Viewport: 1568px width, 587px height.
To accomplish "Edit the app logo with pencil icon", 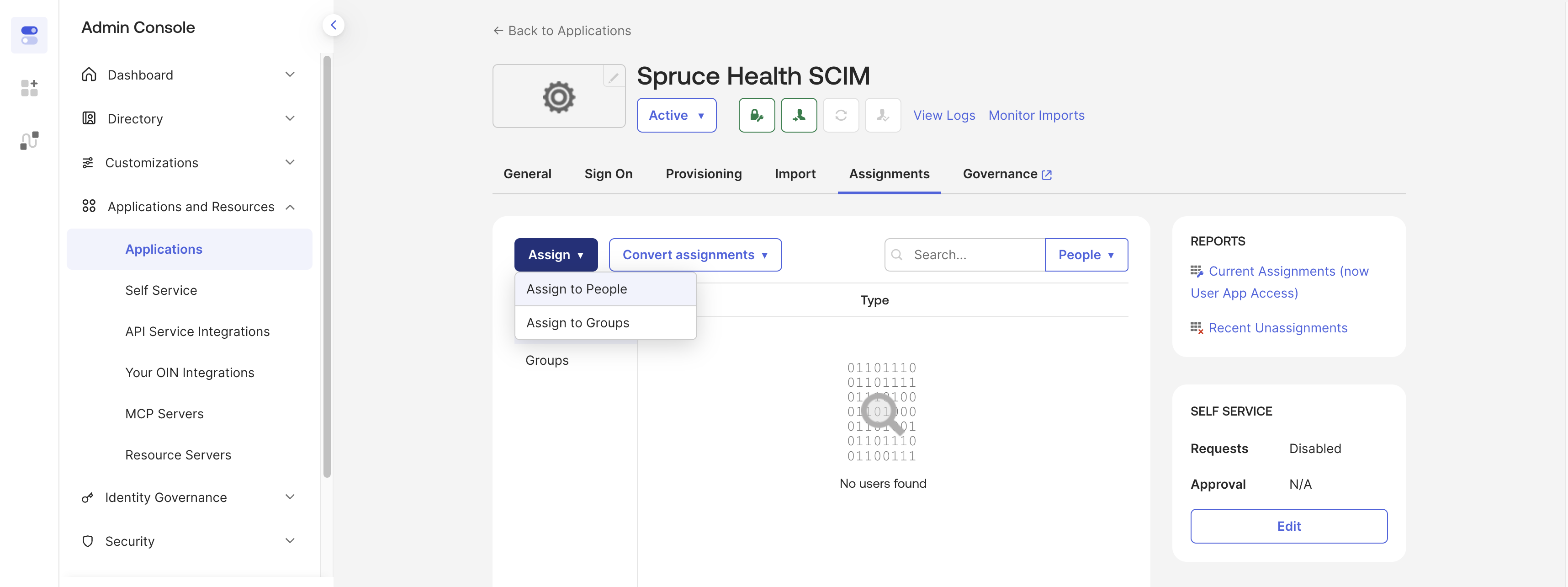I will (614, 77).
